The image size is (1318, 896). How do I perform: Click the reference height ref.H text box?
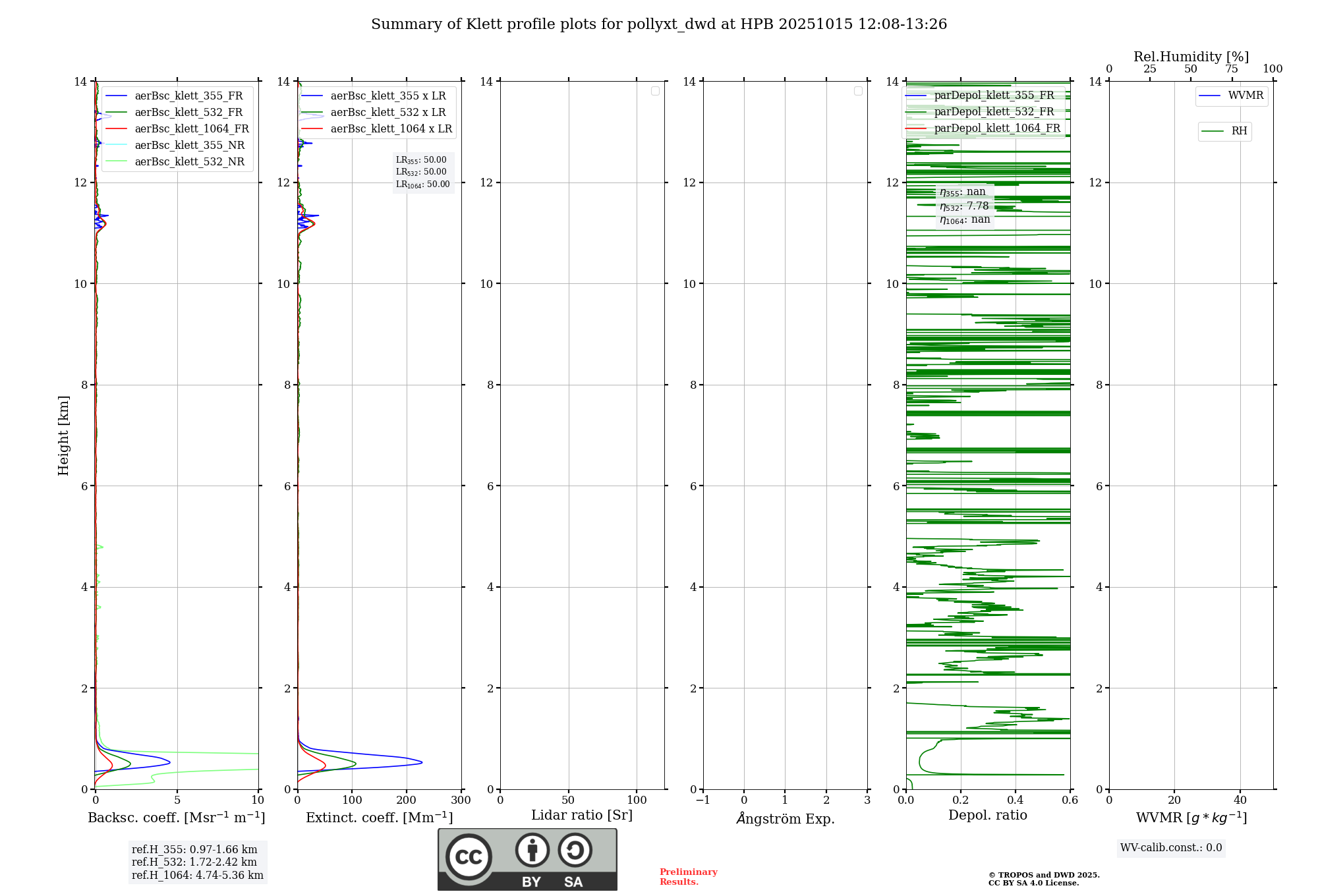197,862
